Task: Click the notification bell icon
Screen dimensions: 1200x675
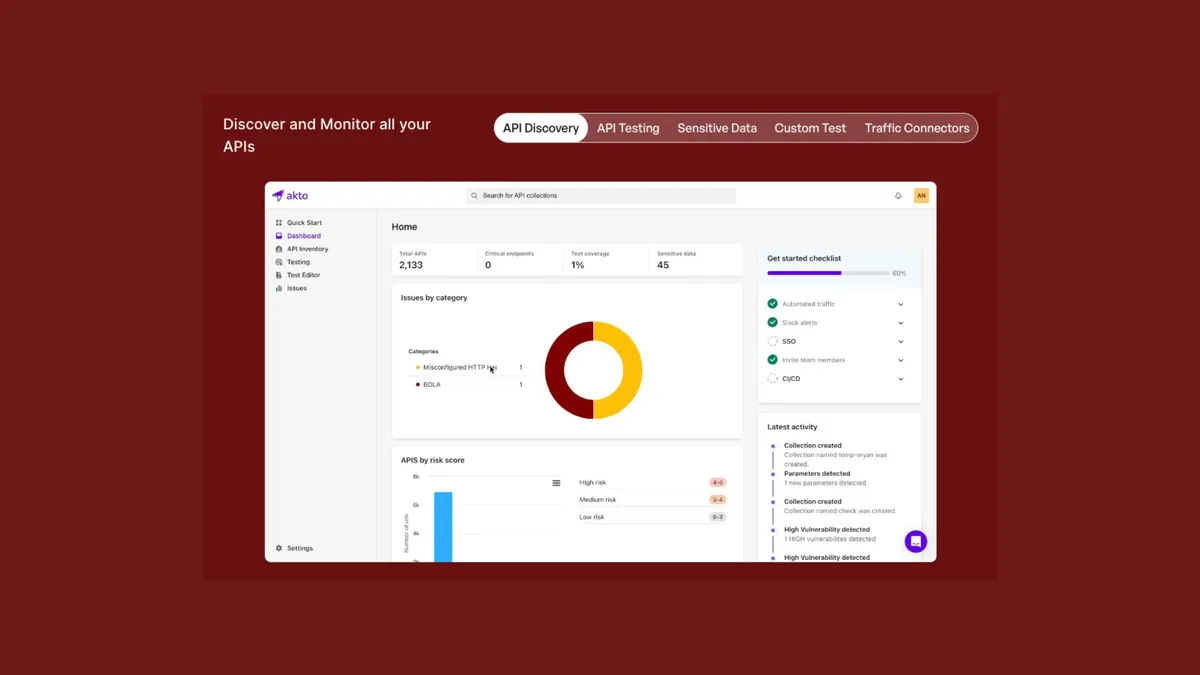Action: pyautogui.click(x=898, y=195)
